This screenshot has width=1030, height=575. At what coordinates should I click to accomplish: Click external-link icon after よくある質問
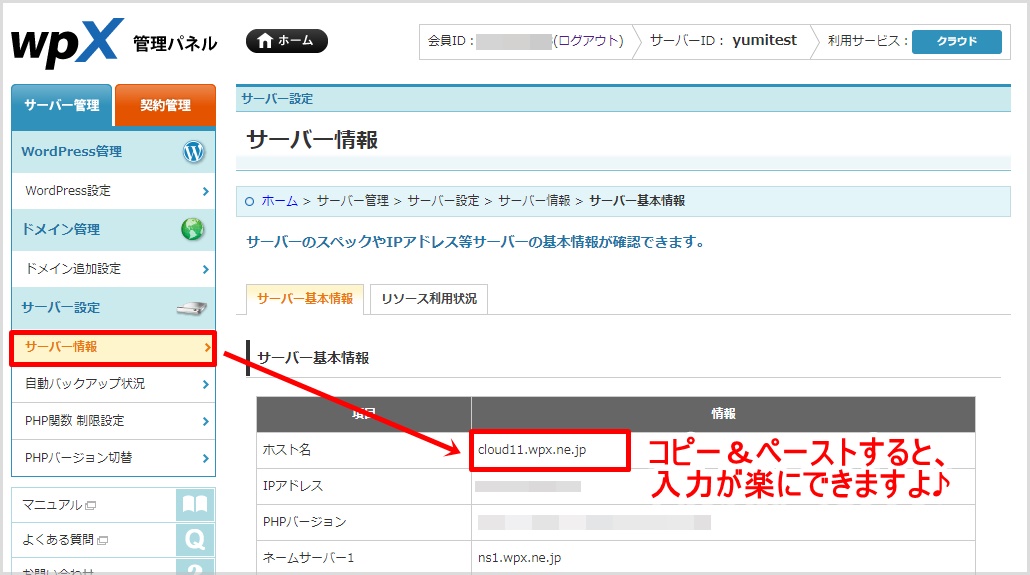[x=102, y=541]
